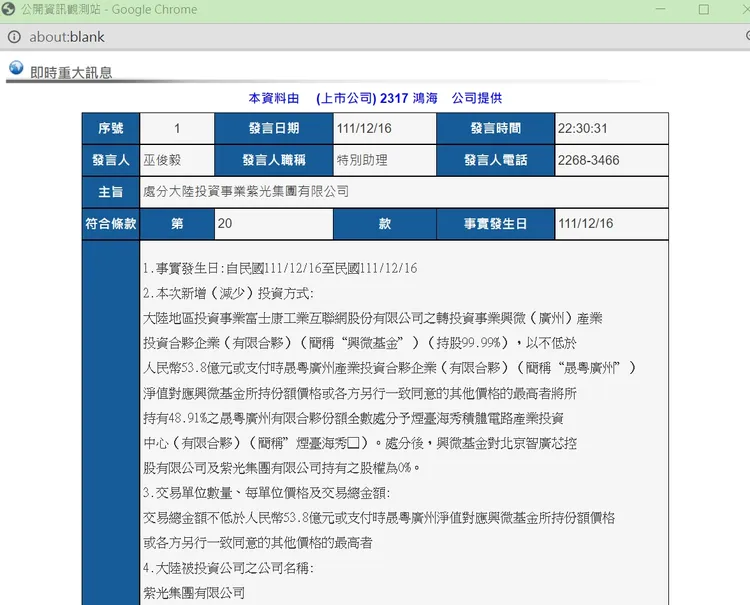Click the 主旨 header cell

click(110, 192)
